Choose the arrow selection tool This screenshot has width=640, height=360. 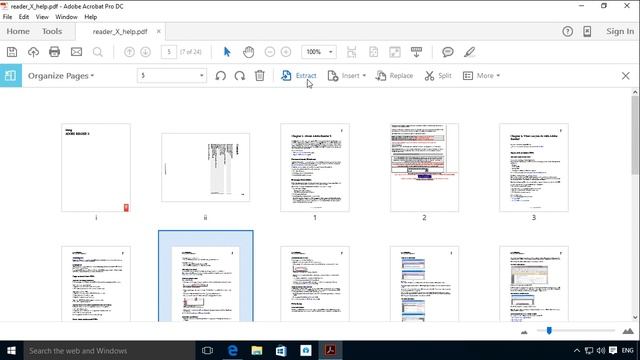click(x=227, y=52)
